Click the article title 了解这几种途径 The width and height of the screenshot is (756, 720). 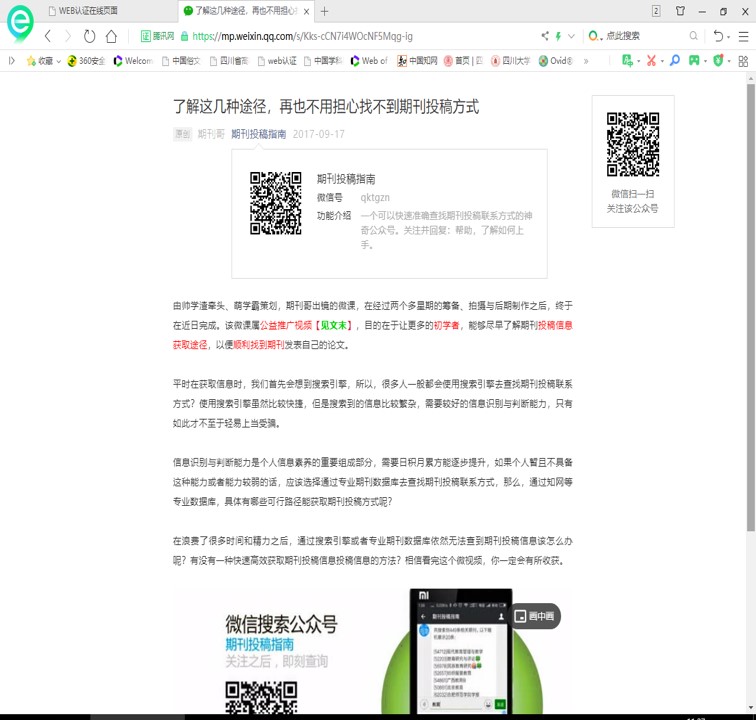pyautogui.click(x=326, y=107)
